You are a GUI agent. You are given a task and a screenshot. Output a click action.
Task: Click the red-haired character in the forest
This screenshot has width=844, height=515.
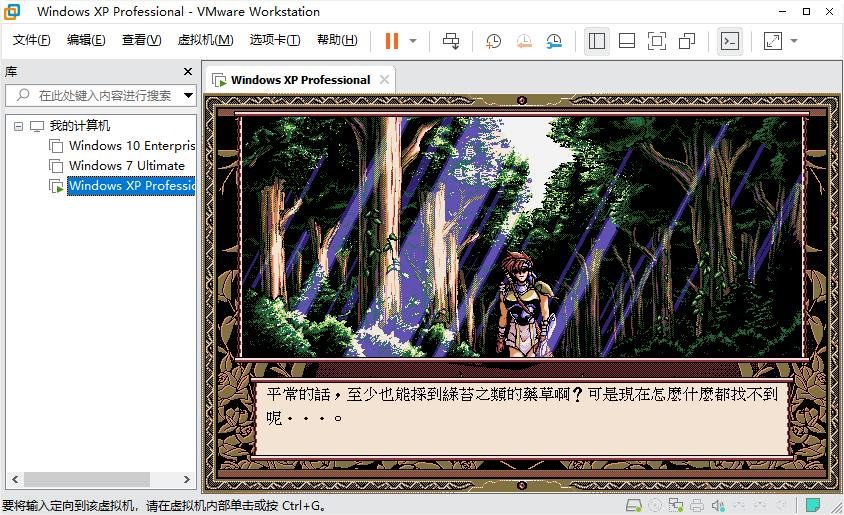click(525, 305)
